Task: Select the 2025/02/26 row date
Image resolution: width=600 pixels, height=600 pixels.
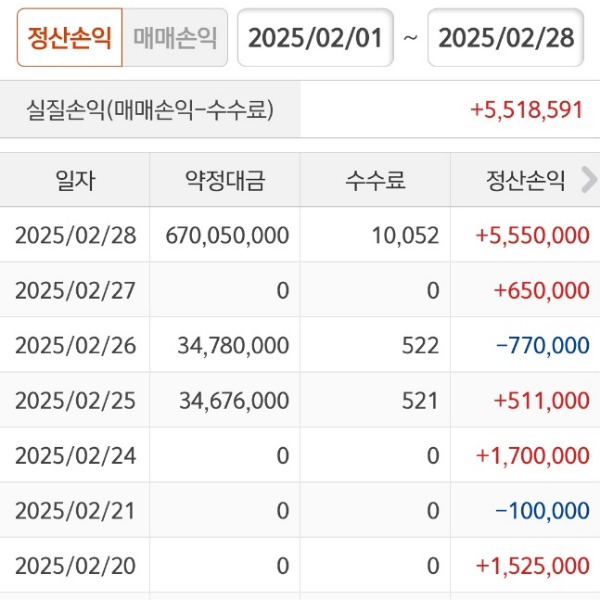Action: pos(75,346)
